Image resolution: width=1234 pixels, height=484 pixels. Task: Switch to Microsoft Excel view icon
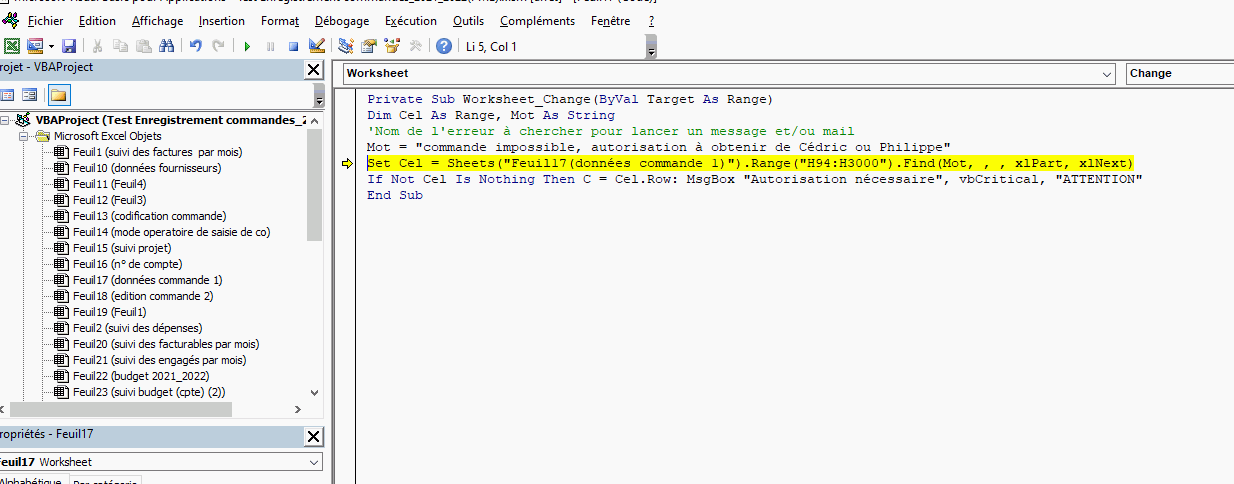tap(12, 46)
